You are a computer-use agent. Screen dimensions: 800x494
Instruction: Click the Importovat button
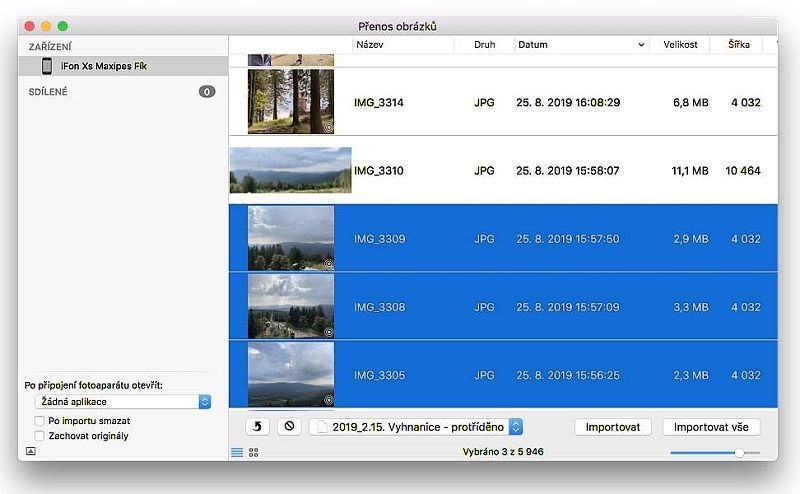tap(613, 427)
